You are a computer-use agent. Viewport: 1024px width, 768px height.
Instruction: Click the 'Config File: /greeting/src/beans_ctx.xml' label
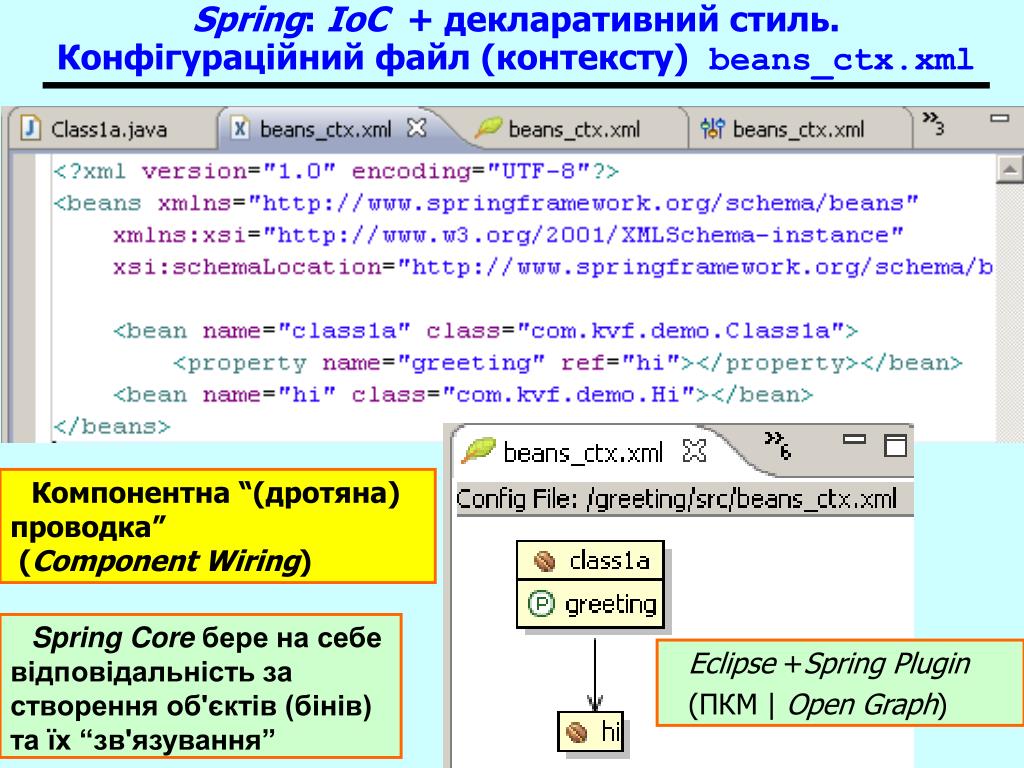pos(677,499)
